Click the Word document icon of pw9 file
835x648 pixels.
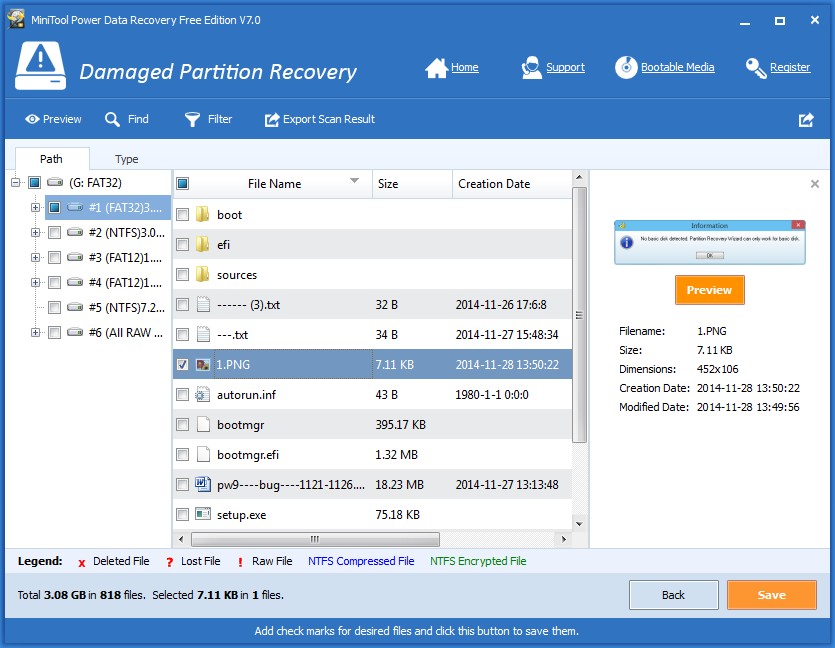[202, 484]
